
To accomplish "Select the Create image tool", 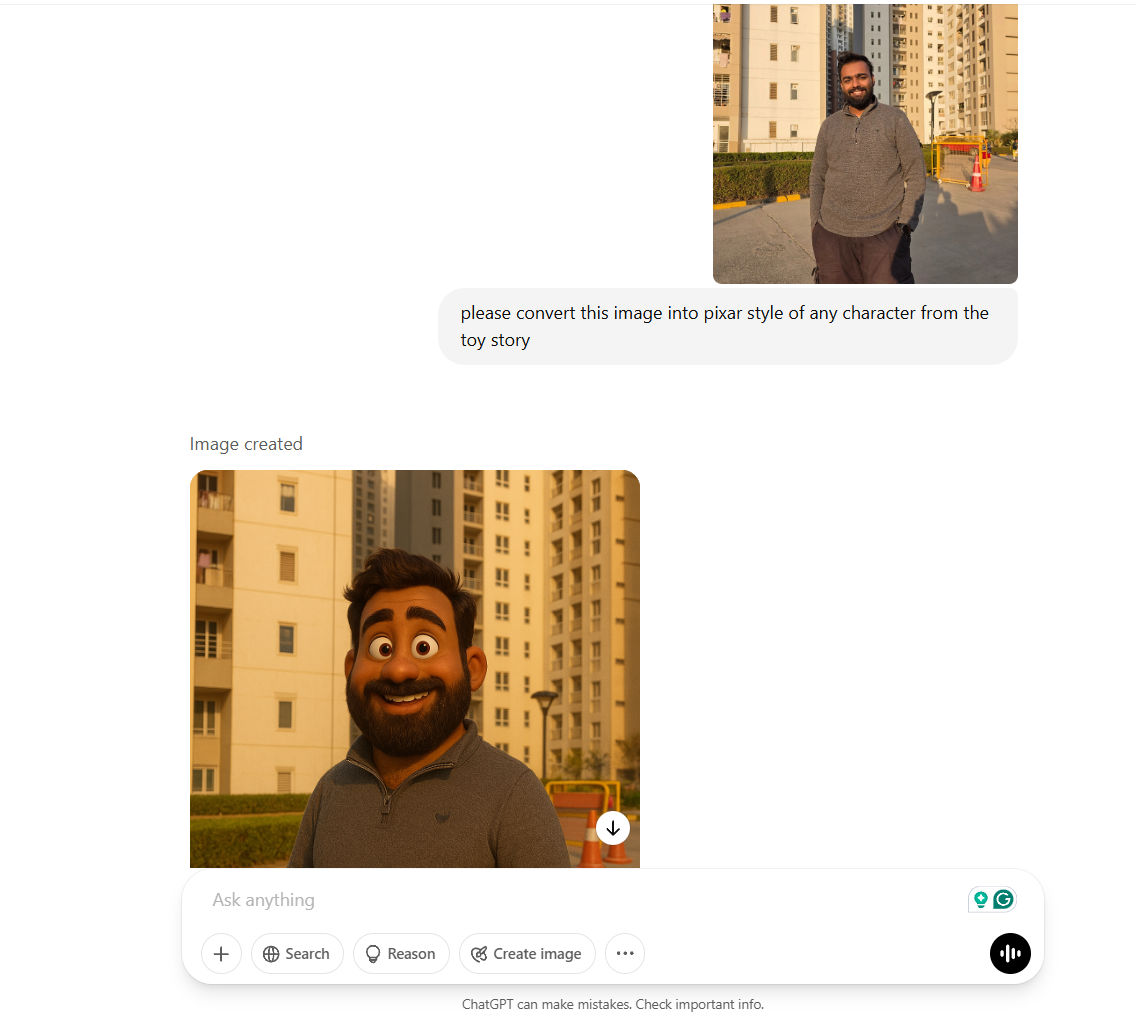I will pos(527,954).
